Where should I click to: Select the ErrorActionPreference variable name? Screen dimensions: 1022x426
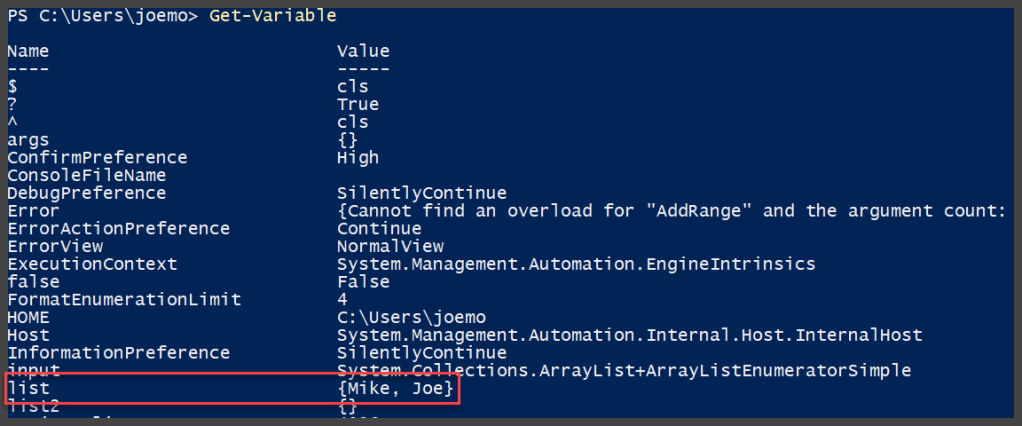point(118,228)
